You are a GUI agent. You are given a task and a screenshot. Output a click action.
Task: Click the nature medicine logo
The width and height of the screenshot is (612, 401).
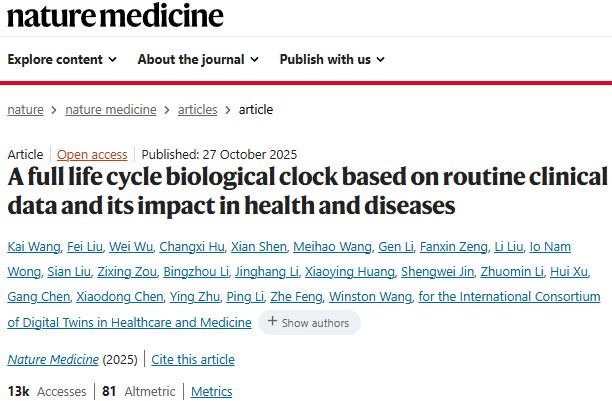click(116, 15)
